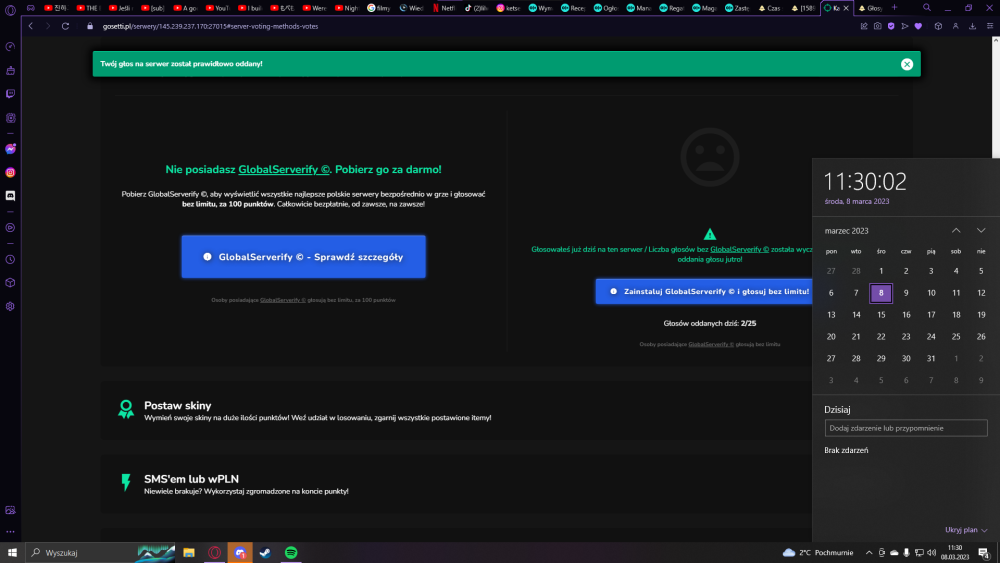Open Easy Setup sliders icon
This screenshot has width=1000, height=563.
coord(990,26)
